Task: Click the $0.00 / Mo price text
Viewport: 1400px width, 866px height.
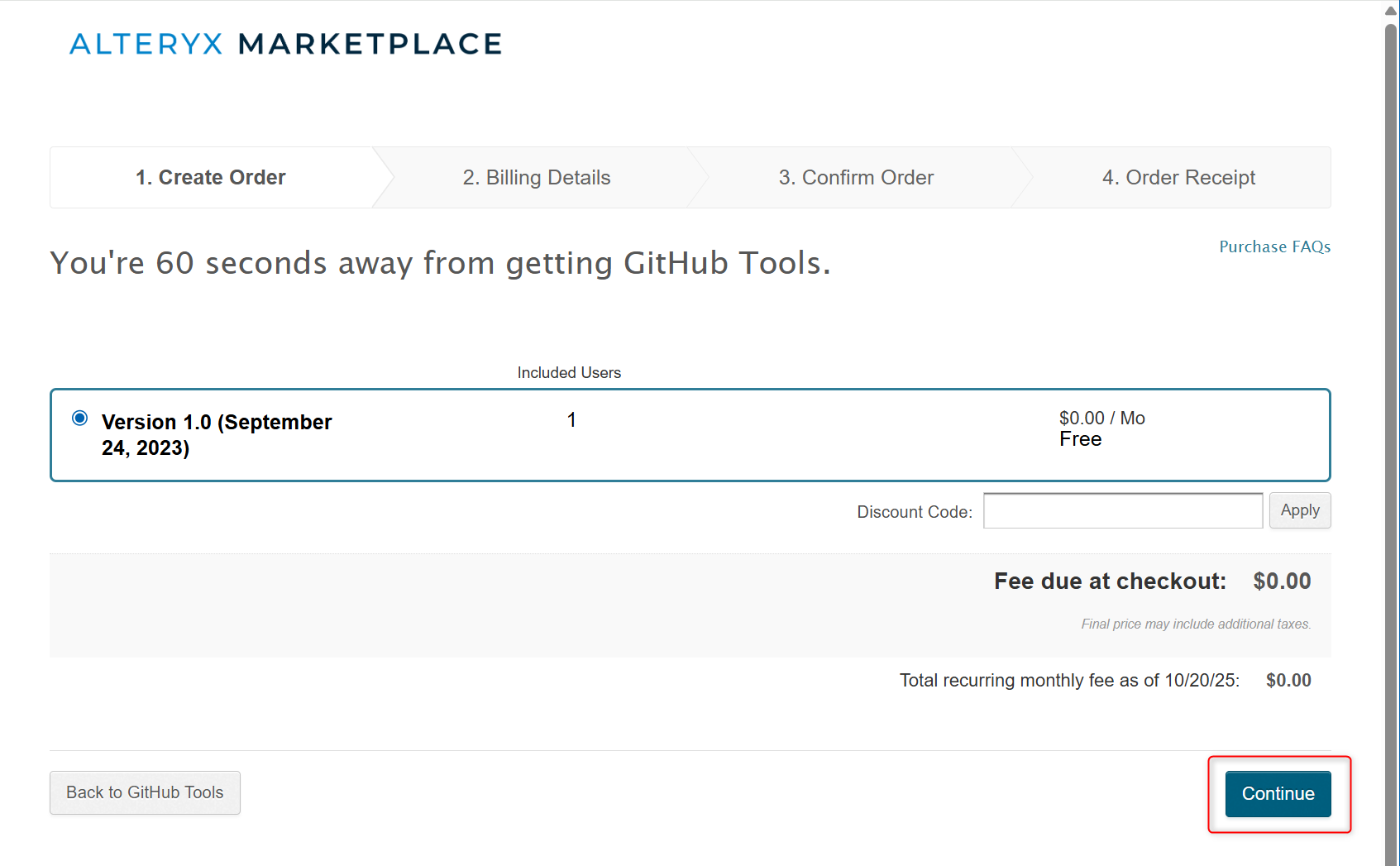Action: pos(1101,419)
